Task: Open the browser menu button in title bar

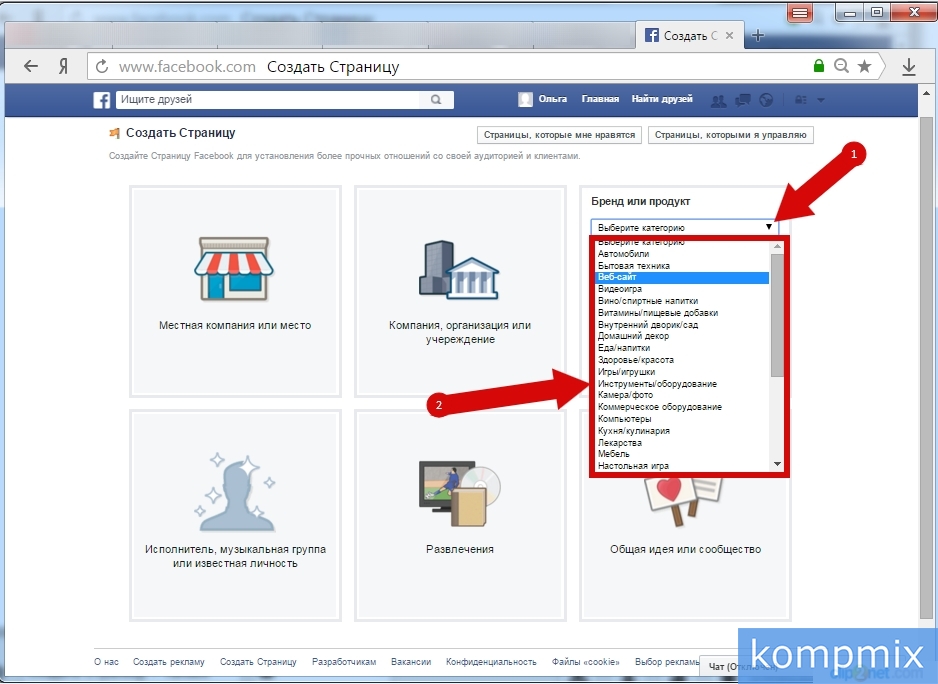Action: [800, 13]
